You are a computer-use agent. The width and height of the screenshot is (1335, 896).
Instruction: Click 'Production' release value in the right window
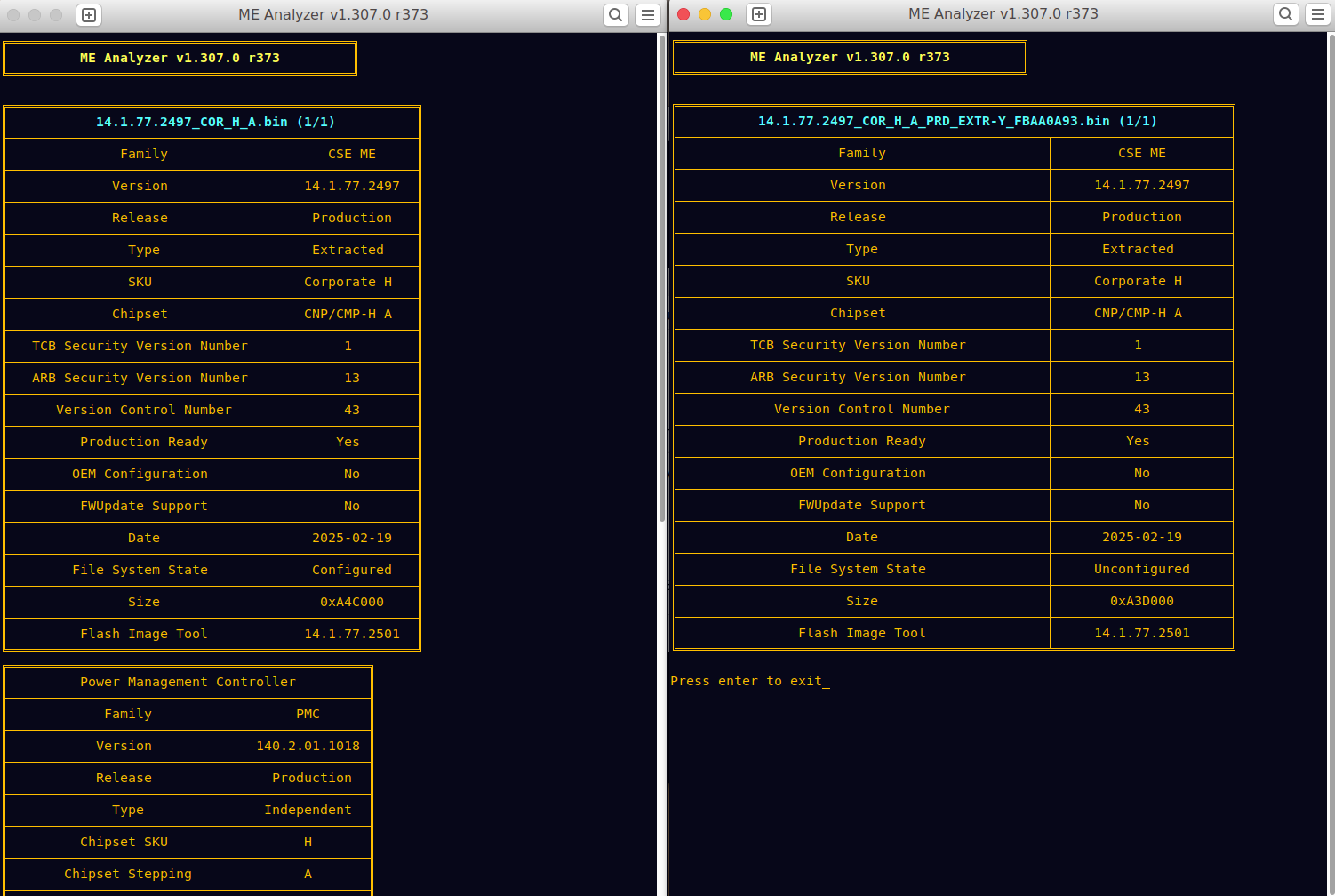pos(1142,217)
